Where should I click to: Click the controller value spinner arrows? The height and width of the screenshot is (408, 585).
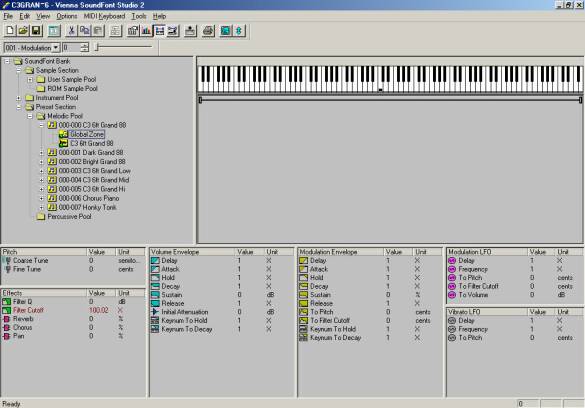click(85, 48)
